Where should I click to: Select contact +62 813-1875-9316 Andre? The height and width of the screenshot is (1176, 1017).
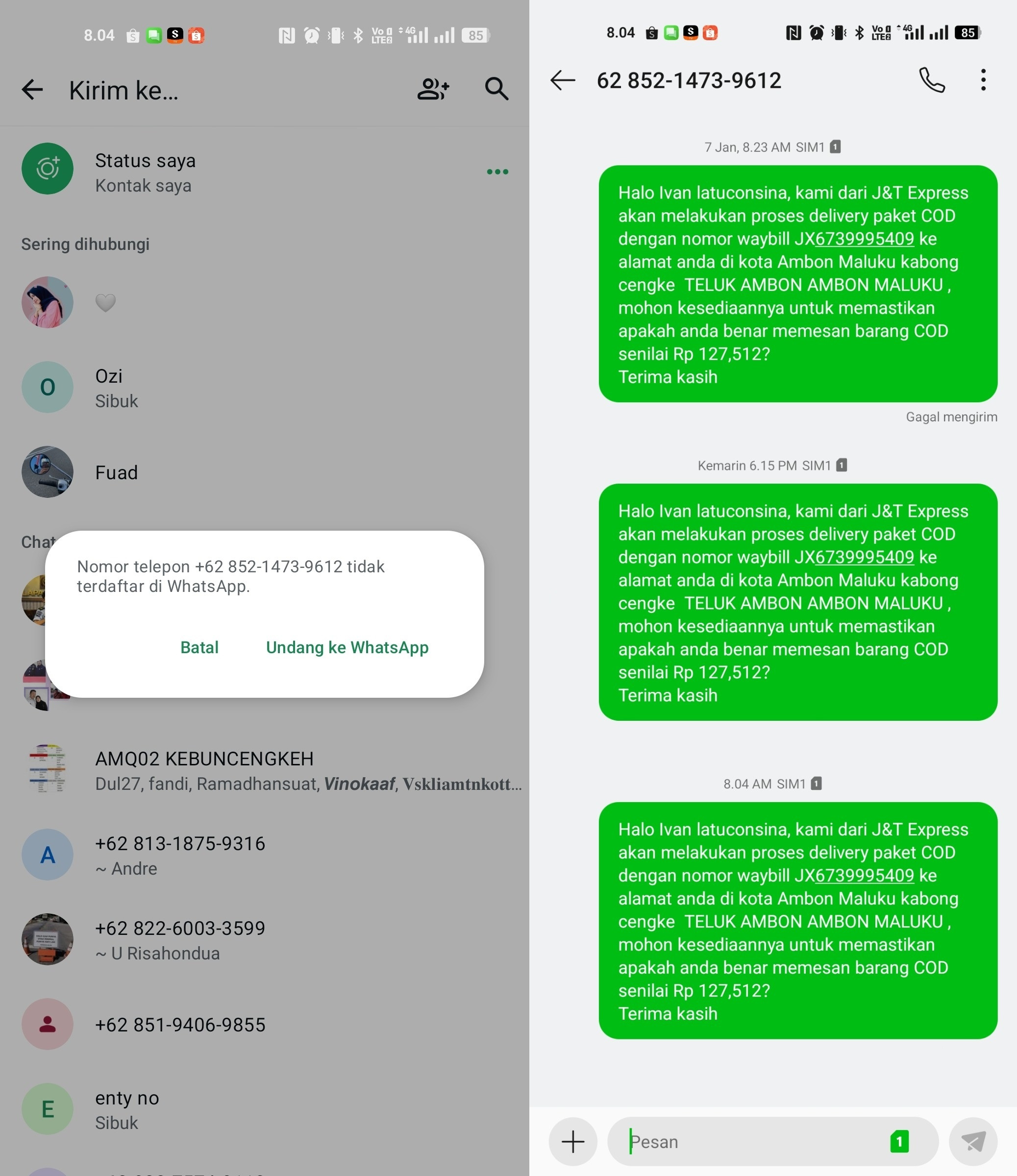(x=265, y=855)
